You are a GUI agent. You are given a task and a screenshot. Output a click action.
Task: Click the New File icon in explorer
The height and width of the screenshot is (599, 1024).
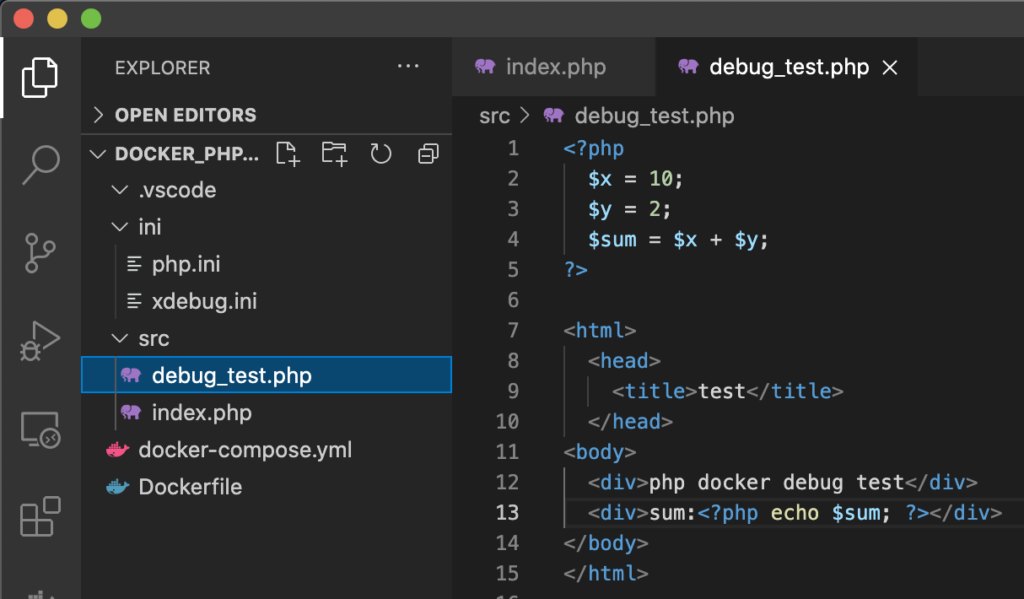pyautogui.click(x=287, y=154)
